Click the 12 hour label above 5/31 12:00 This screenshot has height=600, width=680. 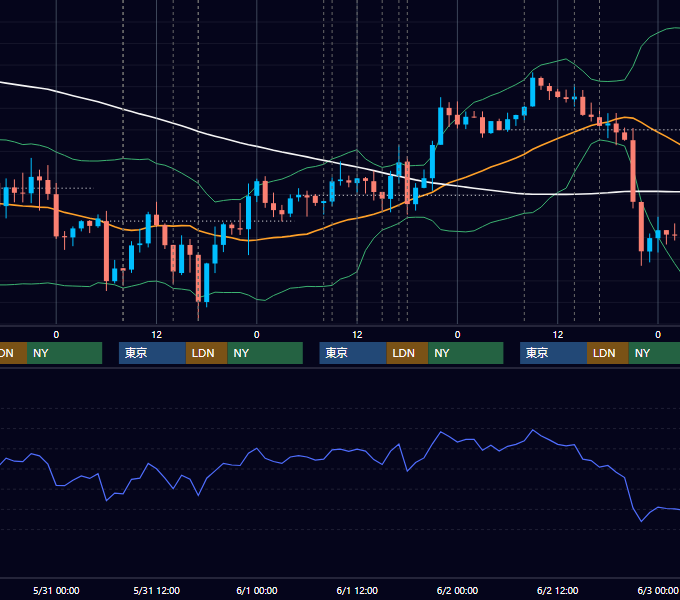(x=157, y=335)
